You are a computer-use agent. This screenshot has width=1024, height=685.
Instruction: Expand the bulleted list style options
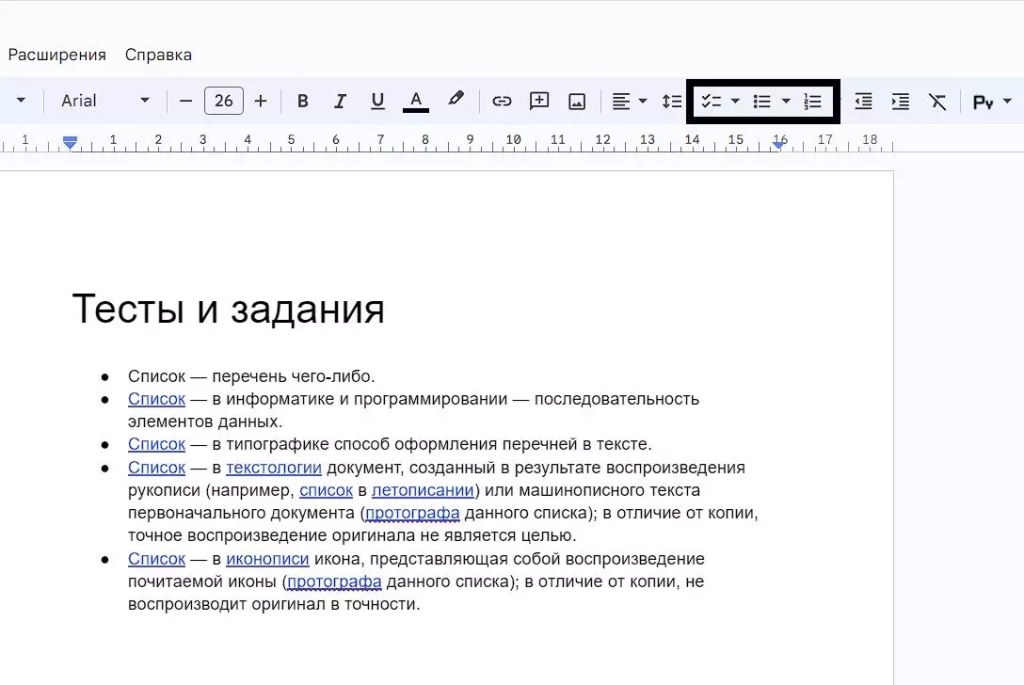click(786, 100)
